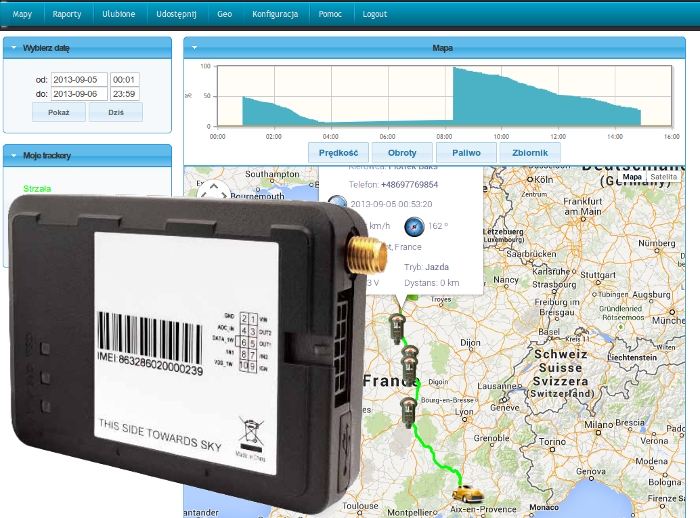
Task: Open the Mapy menu
Action: (22, 14)
